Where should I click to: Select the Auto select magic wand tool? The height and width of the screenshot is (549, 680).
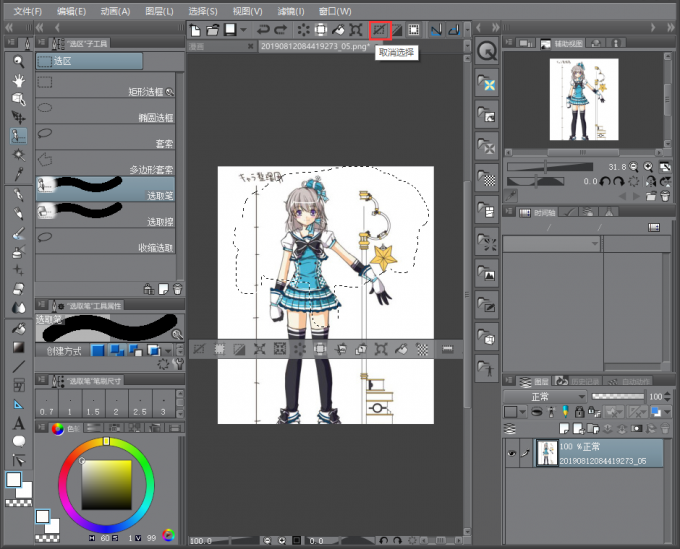pos(18,155)
